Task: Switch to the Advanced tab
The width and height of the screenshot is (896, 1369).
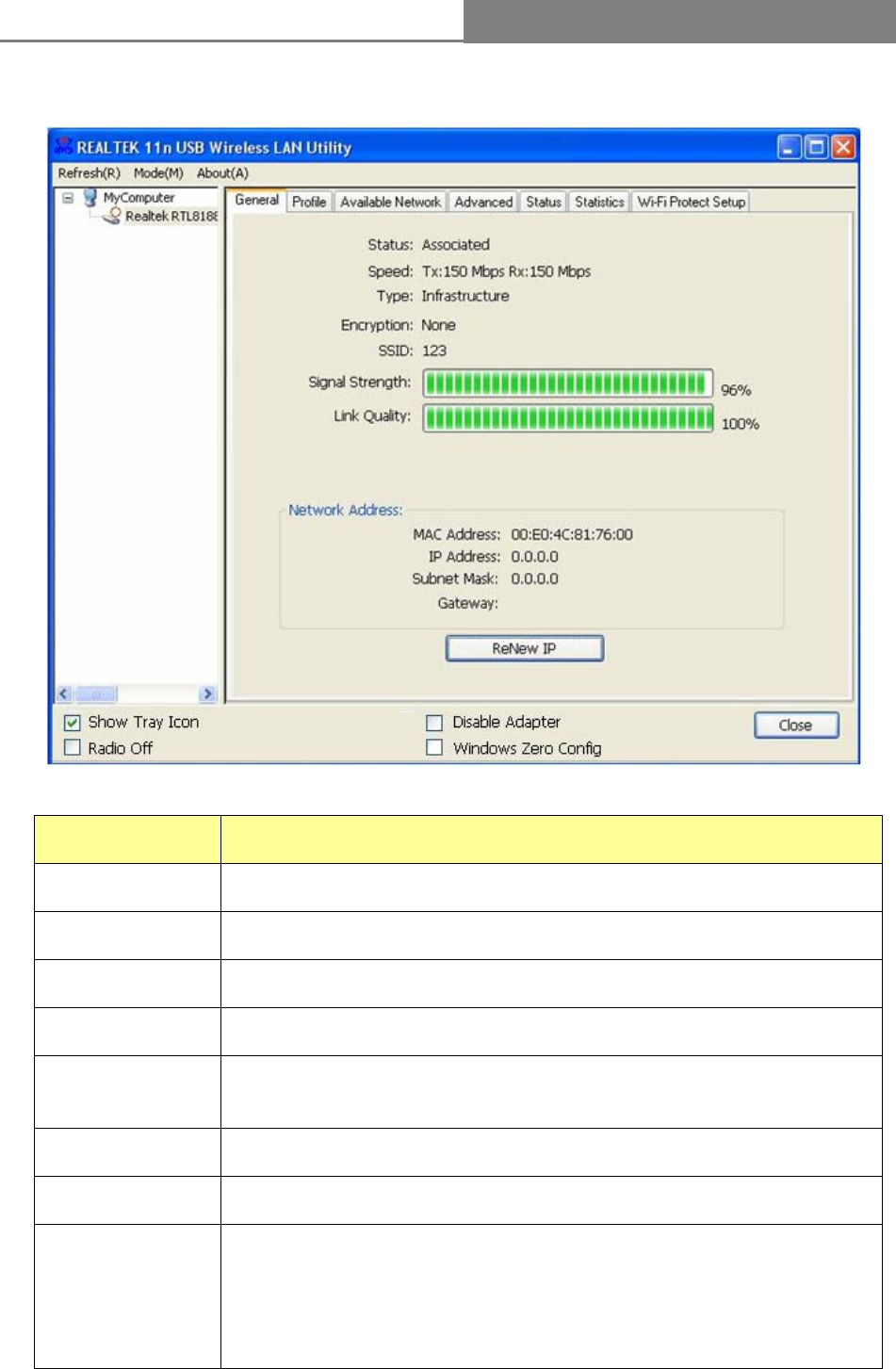Action: click(483, 202)
